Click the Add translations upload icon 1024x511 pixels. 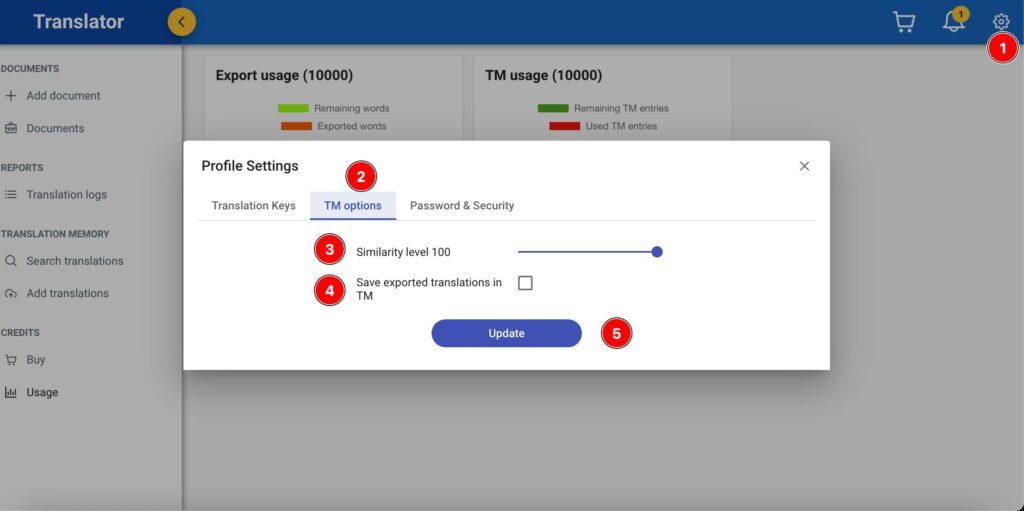pos(11,294)
